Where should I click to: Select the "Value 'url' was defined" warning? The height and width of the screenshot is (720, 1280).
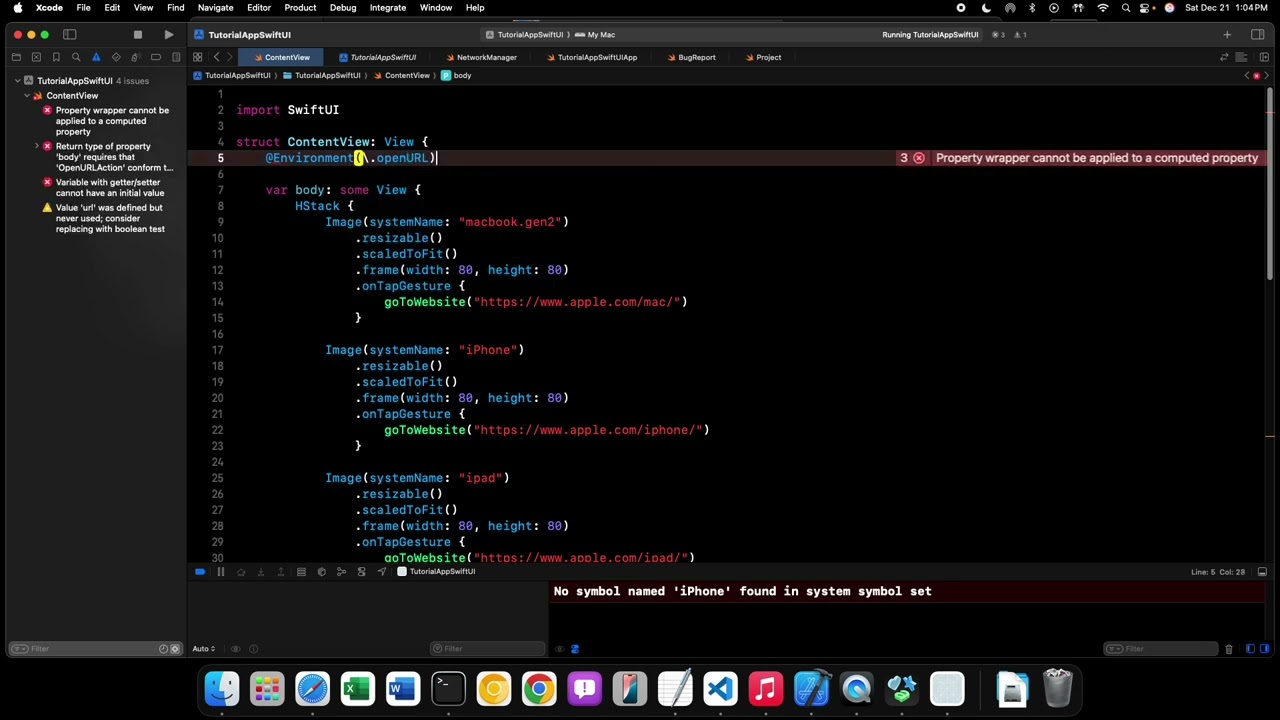[112, 218]
